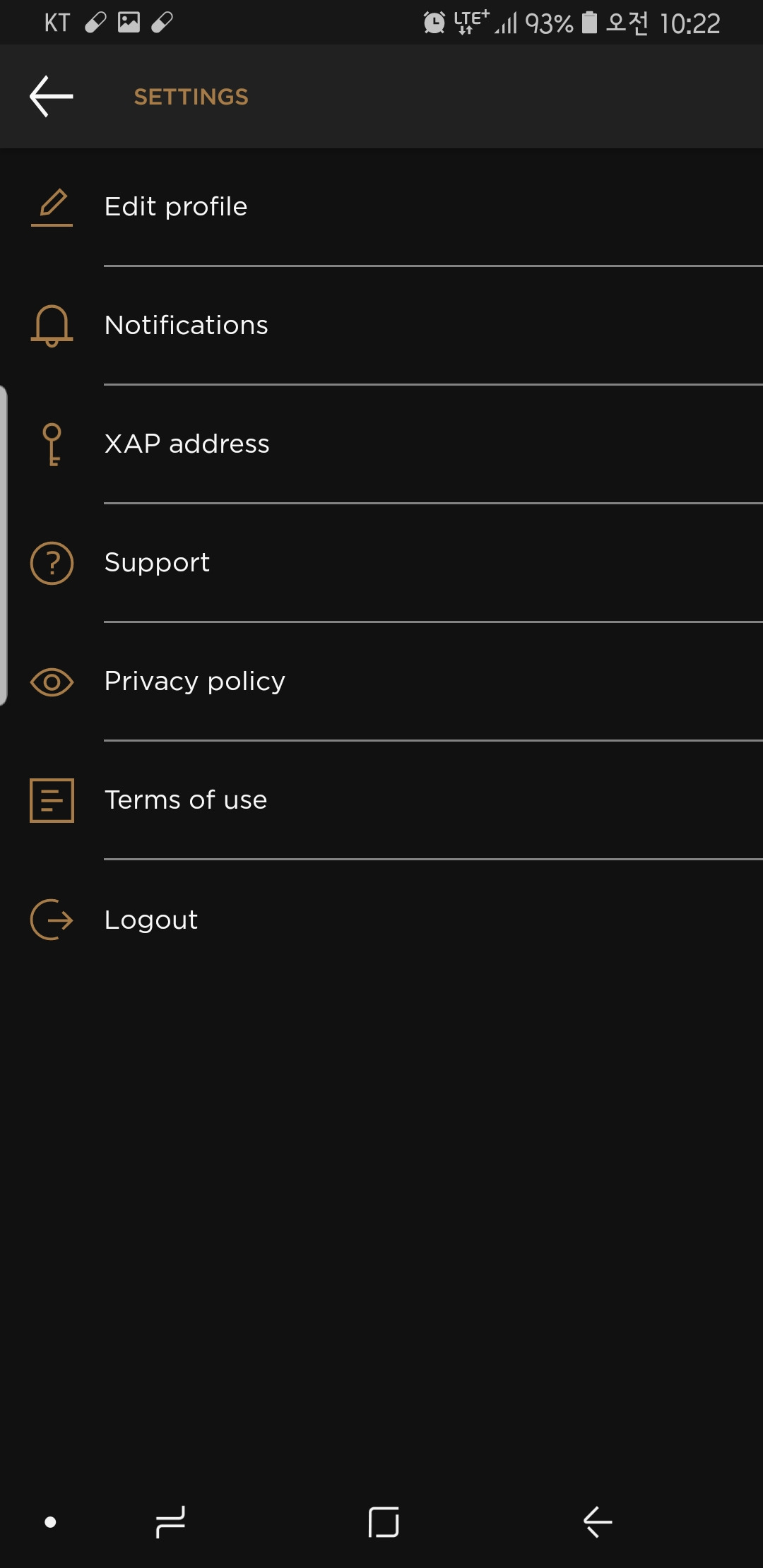Select the key icon beside XAP address
This screenshot has width=763, height=1568.
coord(52,444)
